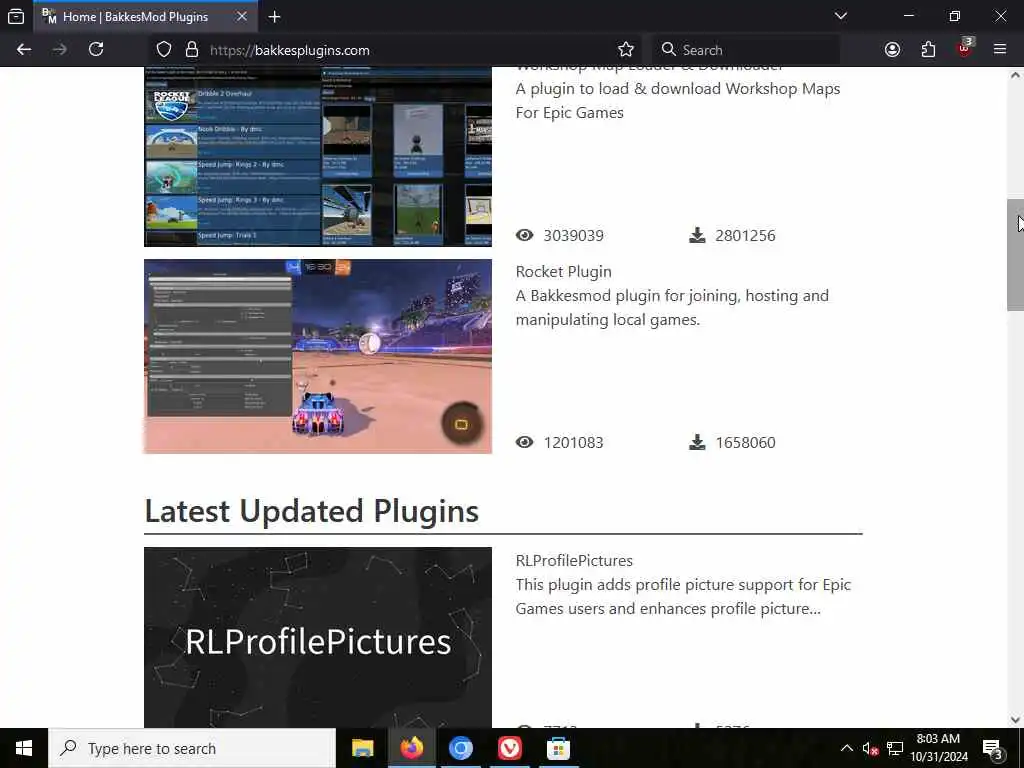Screen dimensions: 1024x768
Task: Show hidden system tray icons
Action: 846,748
